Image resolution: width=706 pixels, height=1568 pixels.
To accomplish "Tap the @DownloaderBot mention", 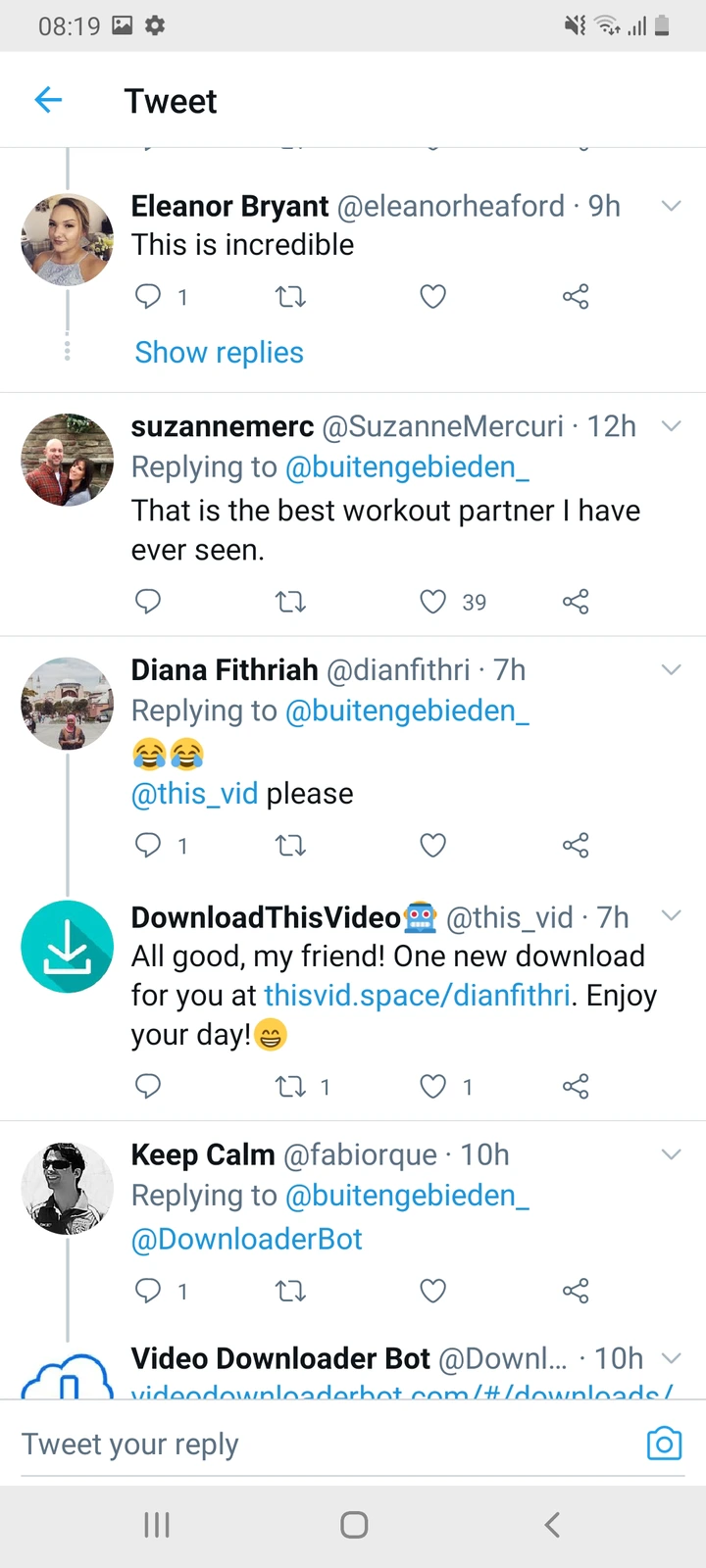I will [x=247, y=1239].
